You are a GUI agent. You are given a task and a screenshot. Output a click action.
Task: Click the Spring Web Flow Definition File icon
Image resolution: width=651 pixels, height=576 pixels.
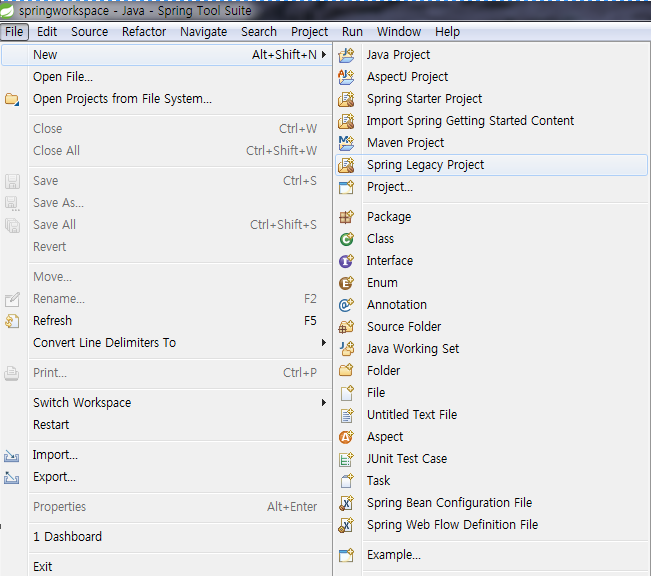[x=346, y=525]
